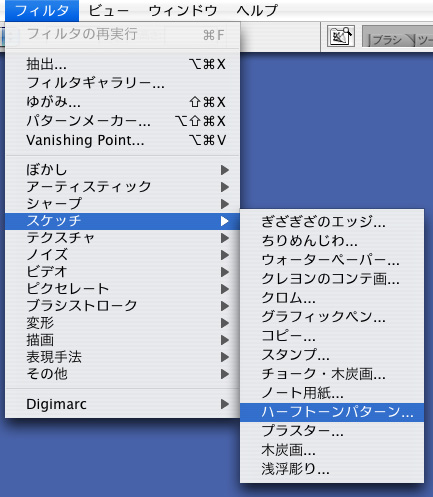
Task: Open the ビュー menu
Action: [x=109, y=11]
